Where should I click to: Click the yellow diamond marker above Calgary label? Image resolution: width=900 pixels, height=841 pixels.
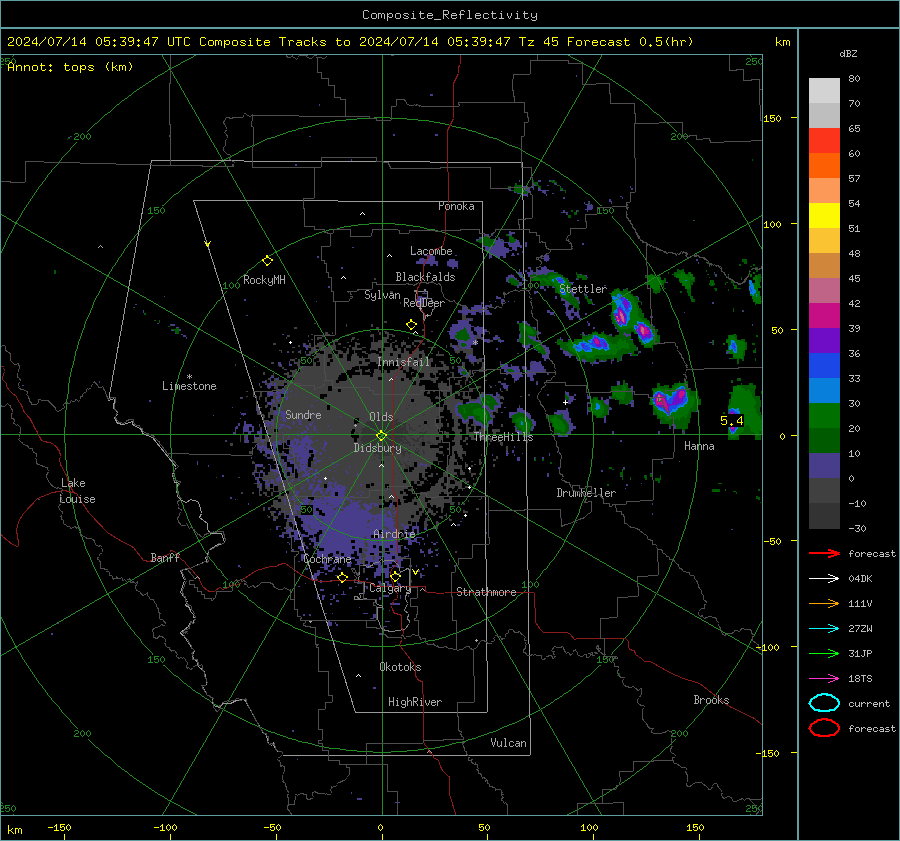[395, 576]
